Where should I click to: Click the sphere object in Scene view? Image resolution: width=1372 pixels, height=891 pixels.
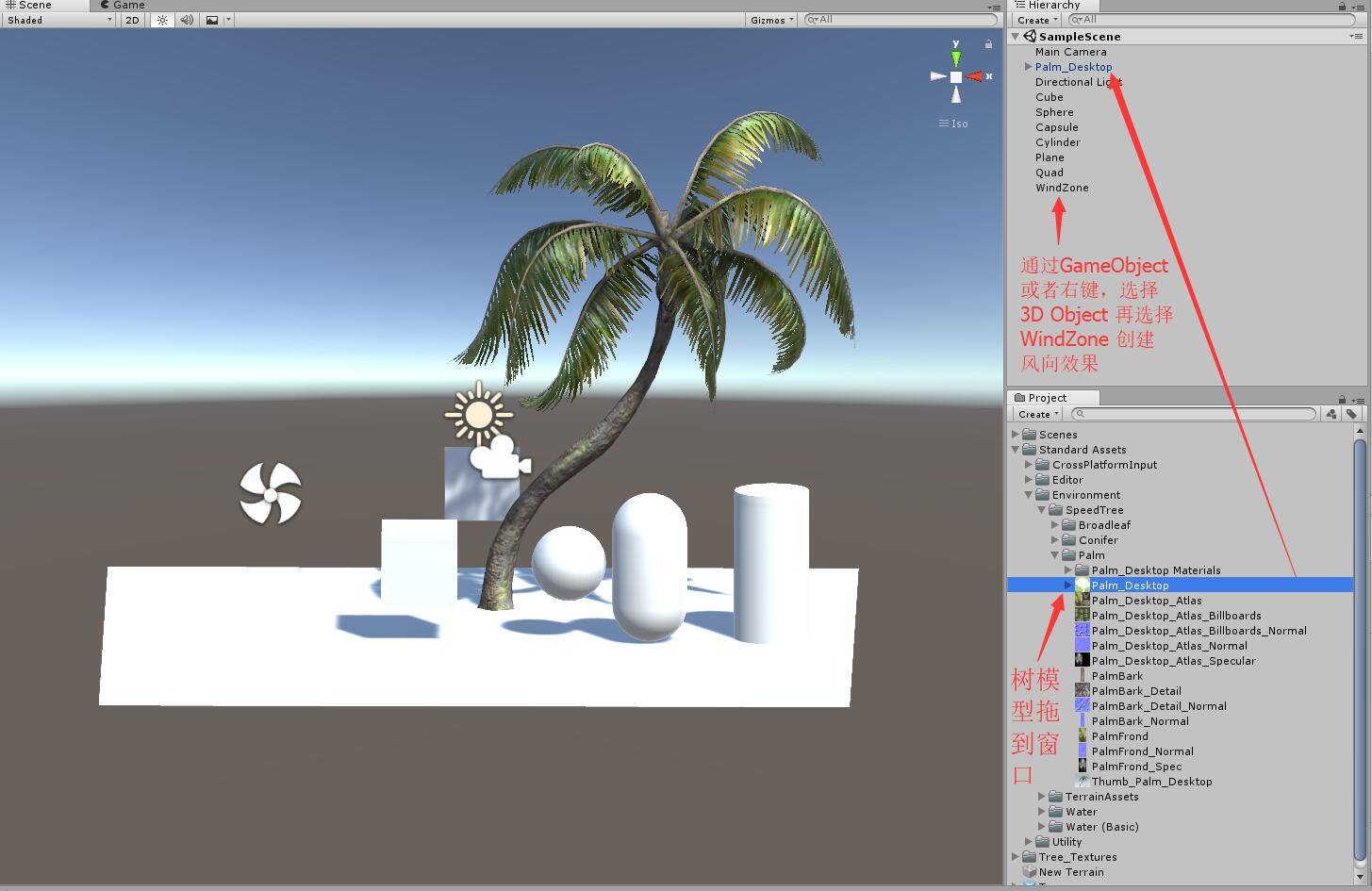click(x=569, y=562)
